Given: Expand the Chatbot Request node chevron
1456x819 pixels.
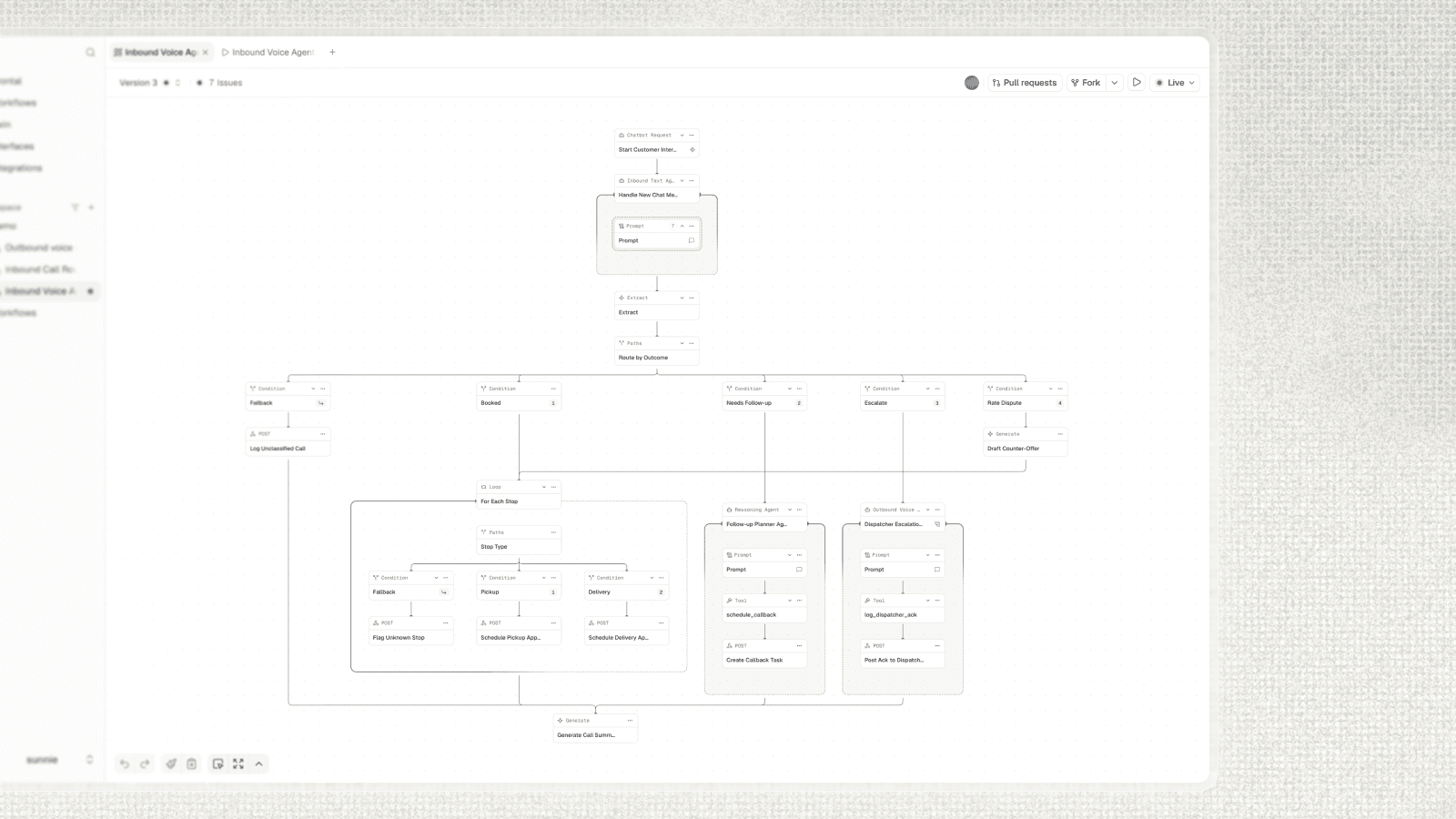Looking at the screenshot, I should (x=682, y=135).
